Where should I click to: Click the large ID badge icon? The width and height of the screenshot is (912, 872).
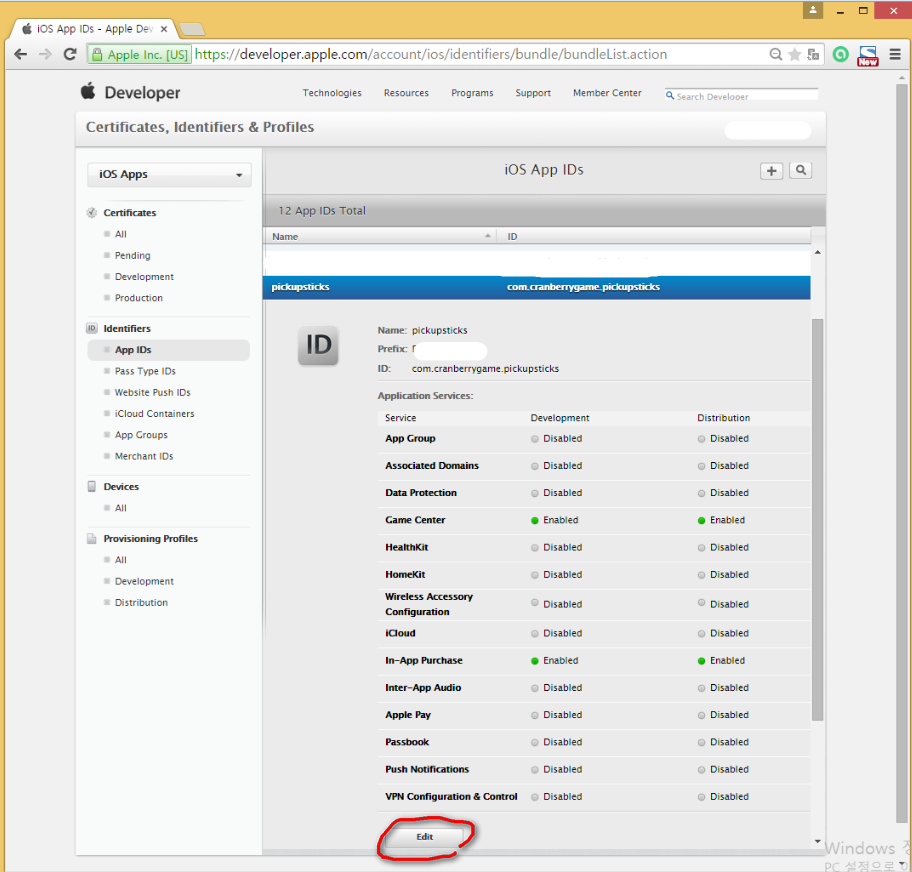[318, 346]
